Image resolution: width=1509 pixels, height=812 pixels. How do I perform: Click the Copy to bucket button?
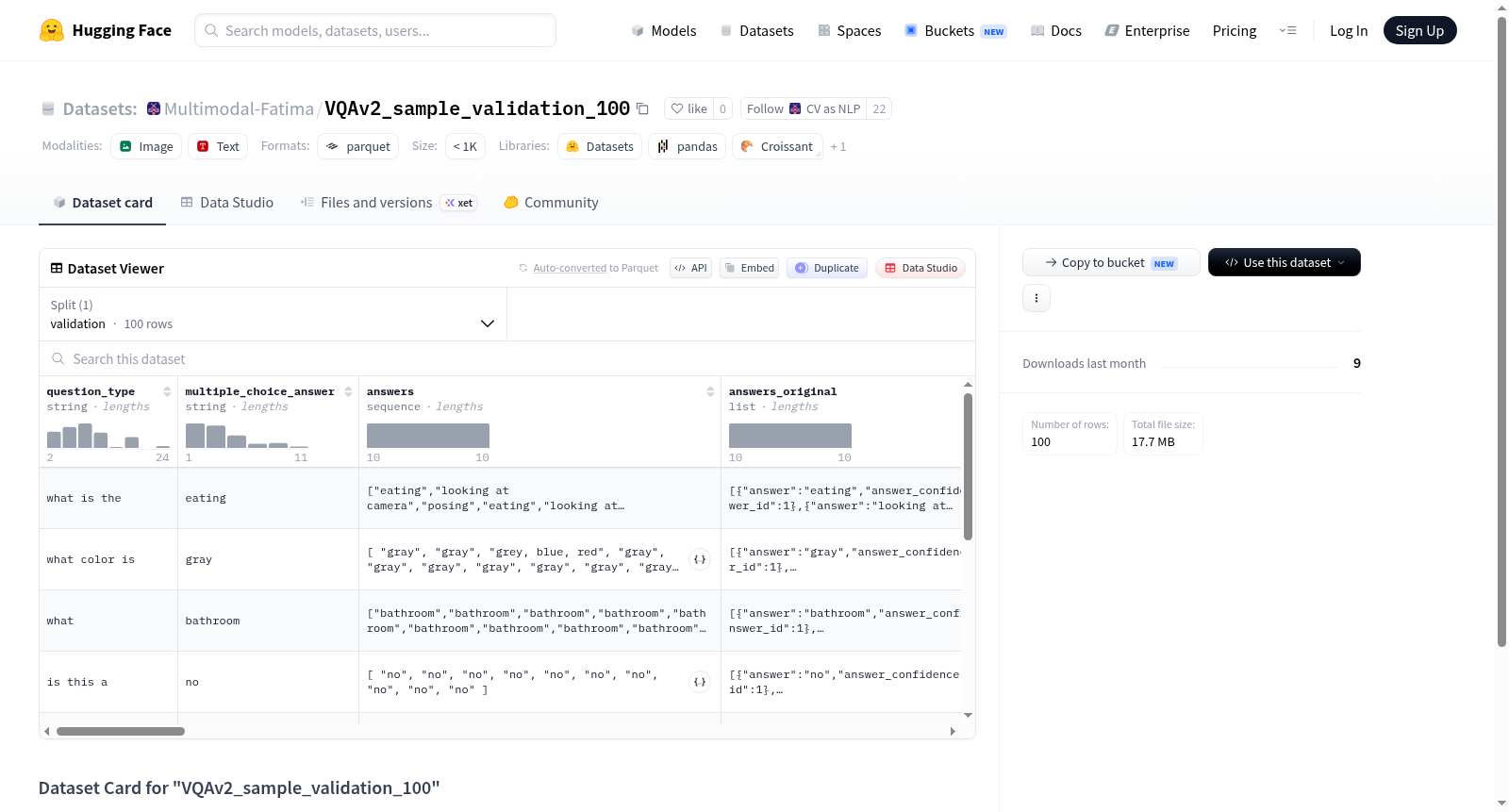(x=1111, y=262)
